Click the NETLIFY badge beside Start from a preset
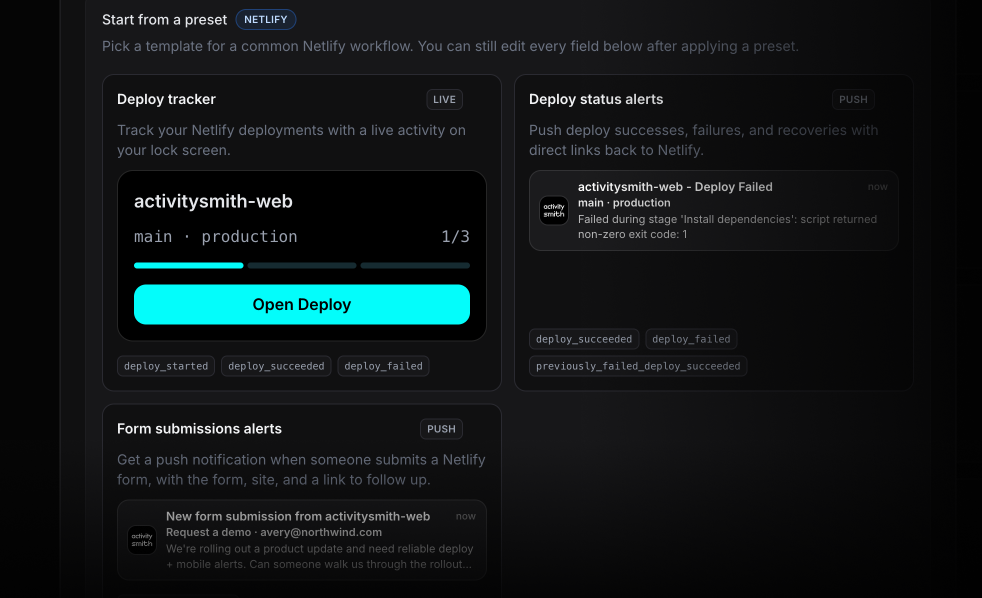 (x=266, y=19)
